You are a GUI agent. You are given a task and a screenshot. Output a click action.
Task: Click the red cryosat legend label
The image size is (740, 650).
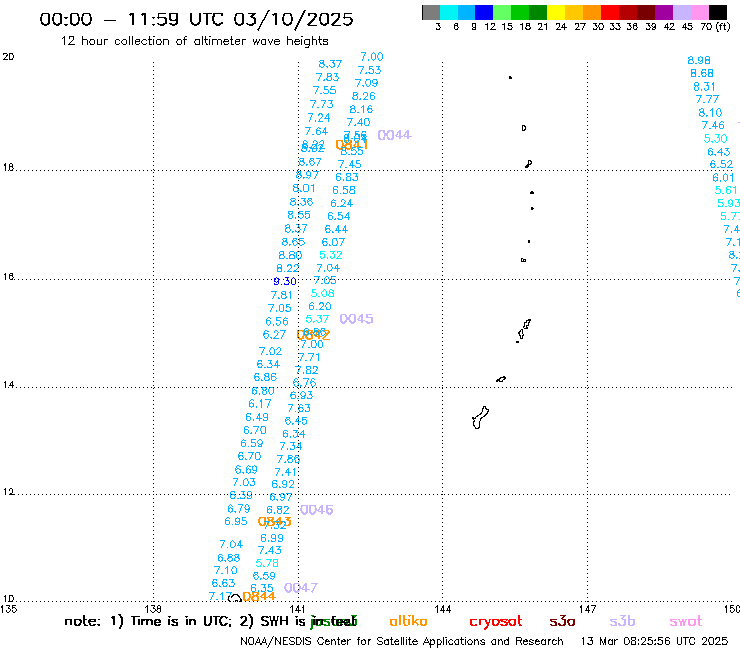[496, 622]
